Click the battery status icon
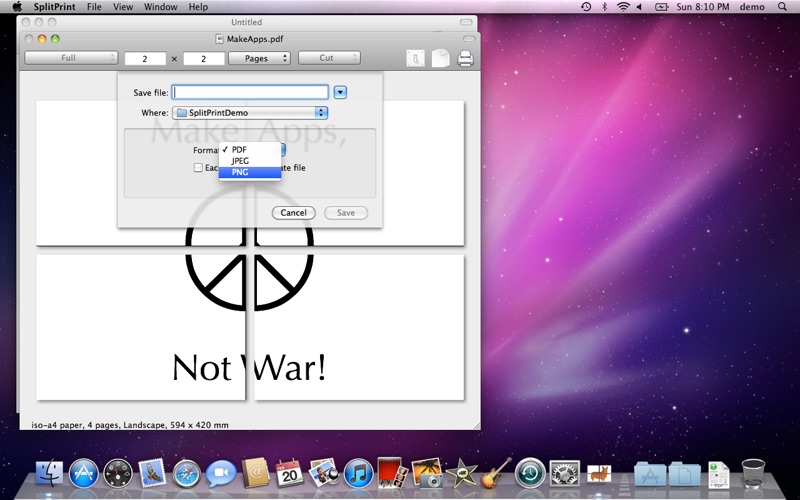This screenshot has height=500, width=800. click(x=661, y=7)
